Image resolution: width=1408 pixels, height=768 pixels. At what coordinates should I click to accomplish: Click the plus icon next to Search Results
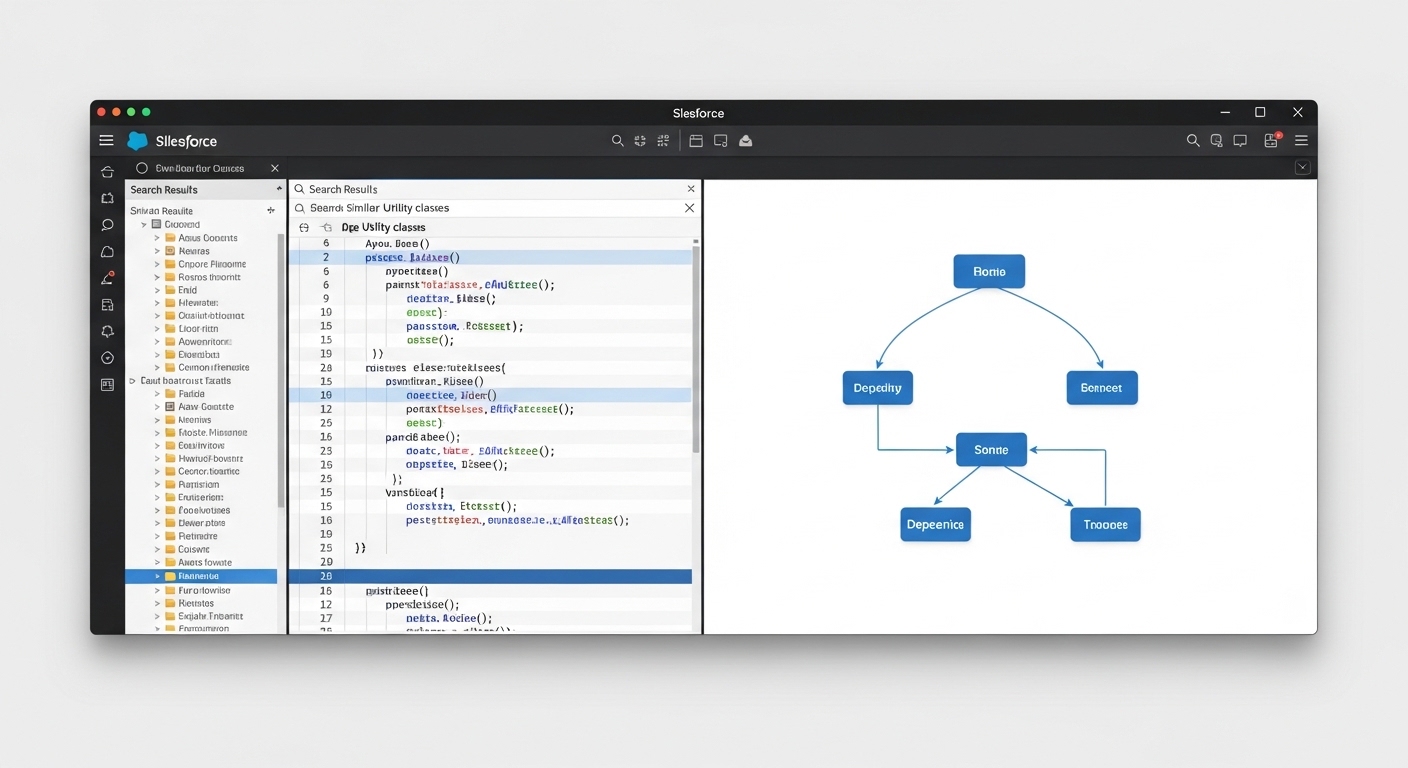coord(270,210)
